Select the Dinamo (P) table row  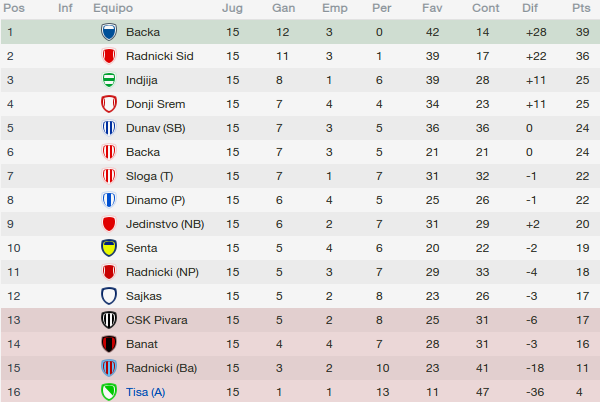[300, 200]
